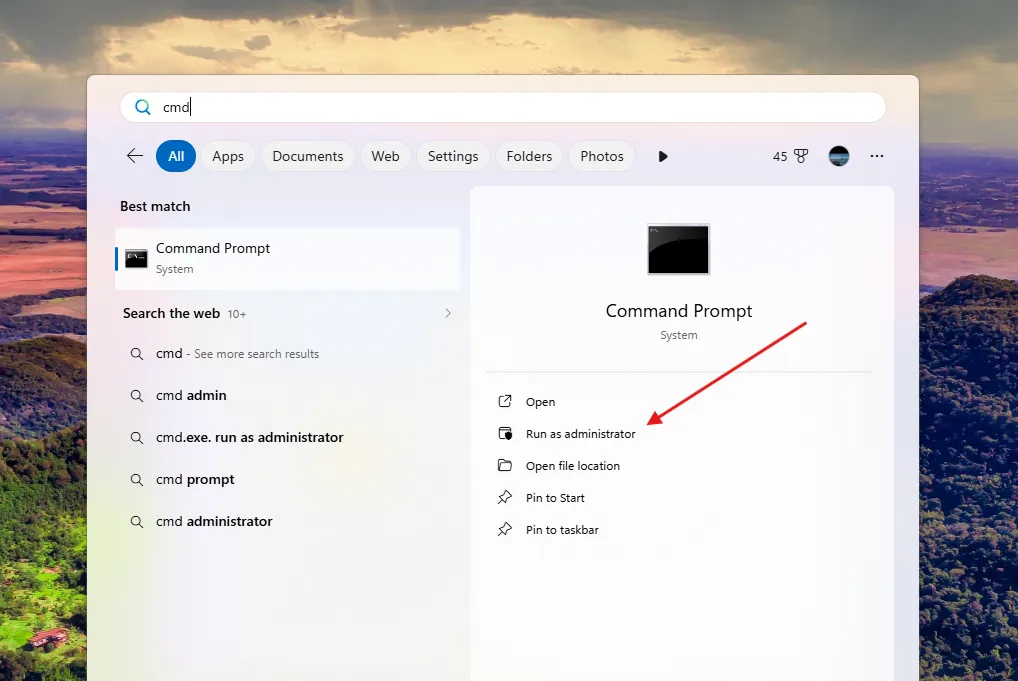
Task: Switch to the Photos filter tab
Action: coord(602,156)
